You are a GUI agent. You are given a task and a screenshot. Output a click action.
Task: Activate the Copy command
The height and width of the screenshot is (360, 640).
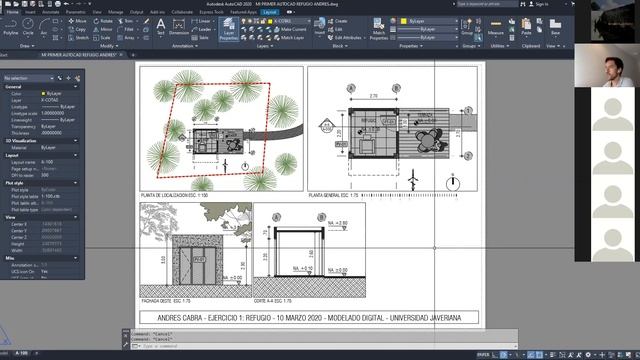(x=77, y=29)
